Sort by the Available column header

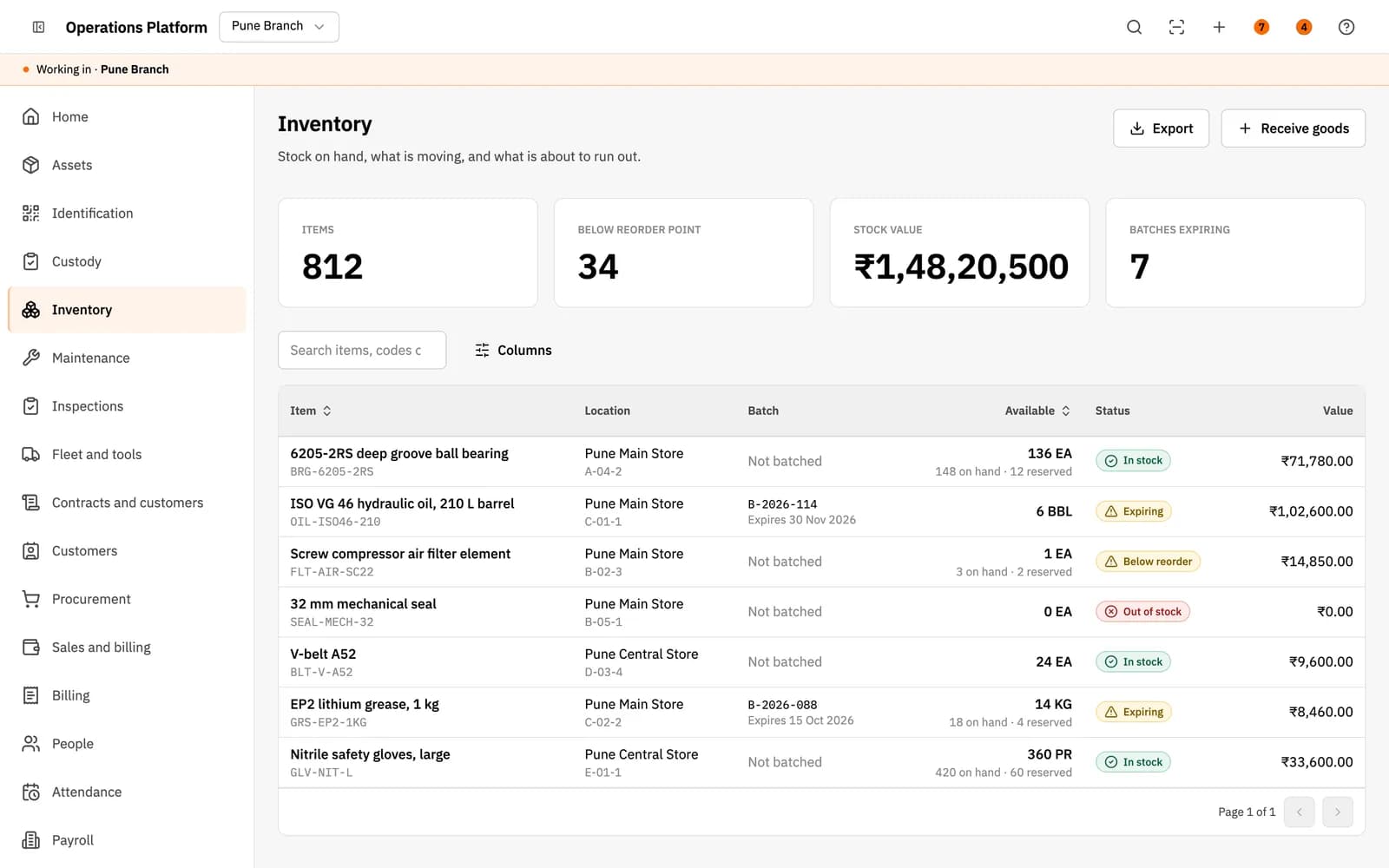[1037, 411]
